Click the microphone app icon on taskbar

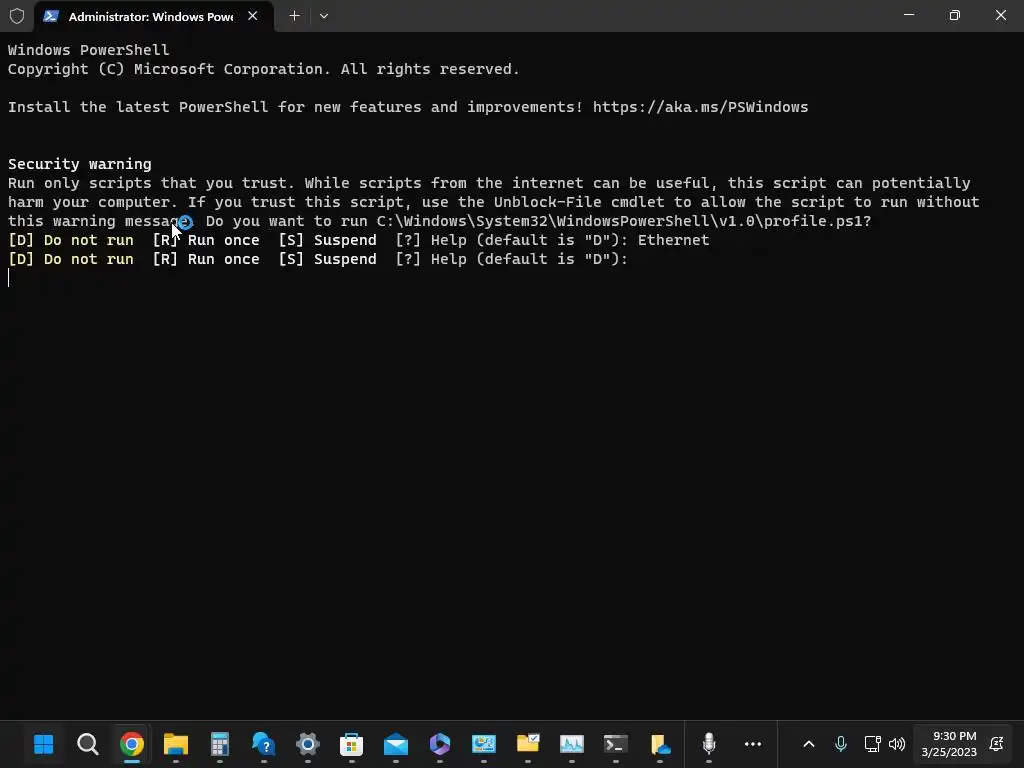(709, 744)
